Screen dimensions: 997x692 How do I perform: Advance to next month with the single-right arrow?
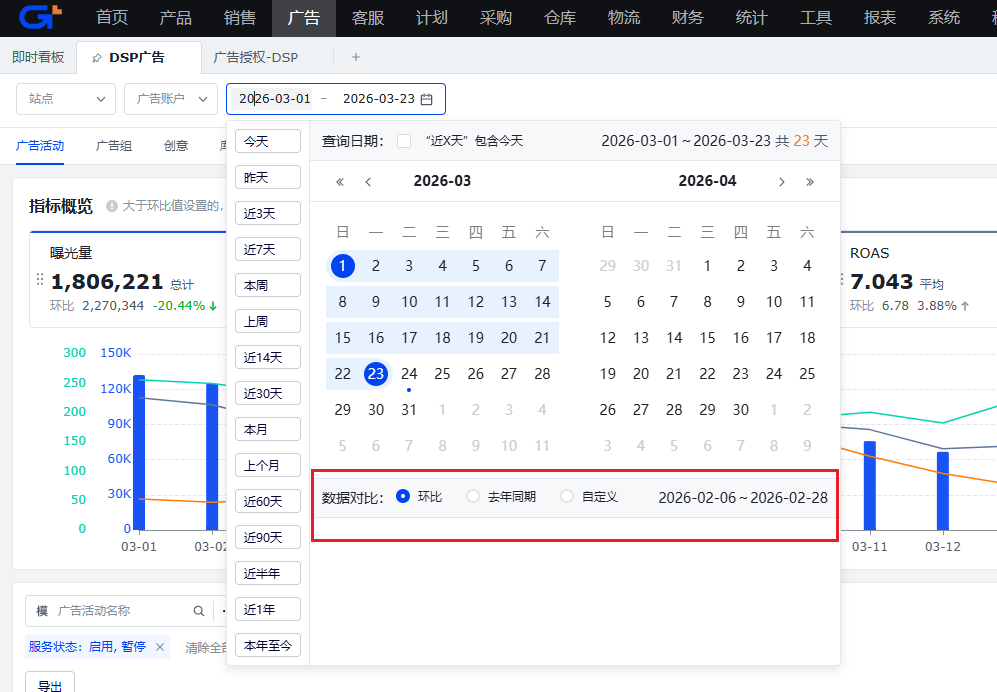pyautogui.click(x=781, y=182)
